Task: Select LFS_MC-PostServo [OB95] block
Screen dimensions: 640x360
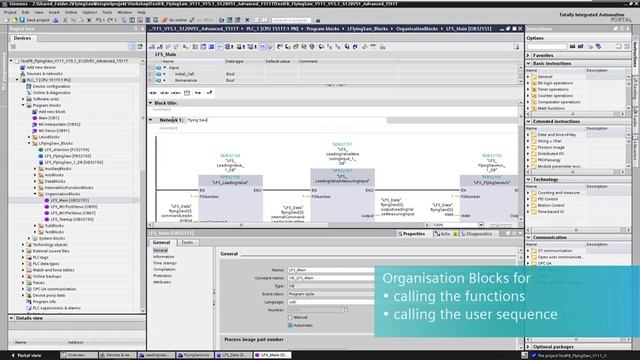Action: click(73, 207)
